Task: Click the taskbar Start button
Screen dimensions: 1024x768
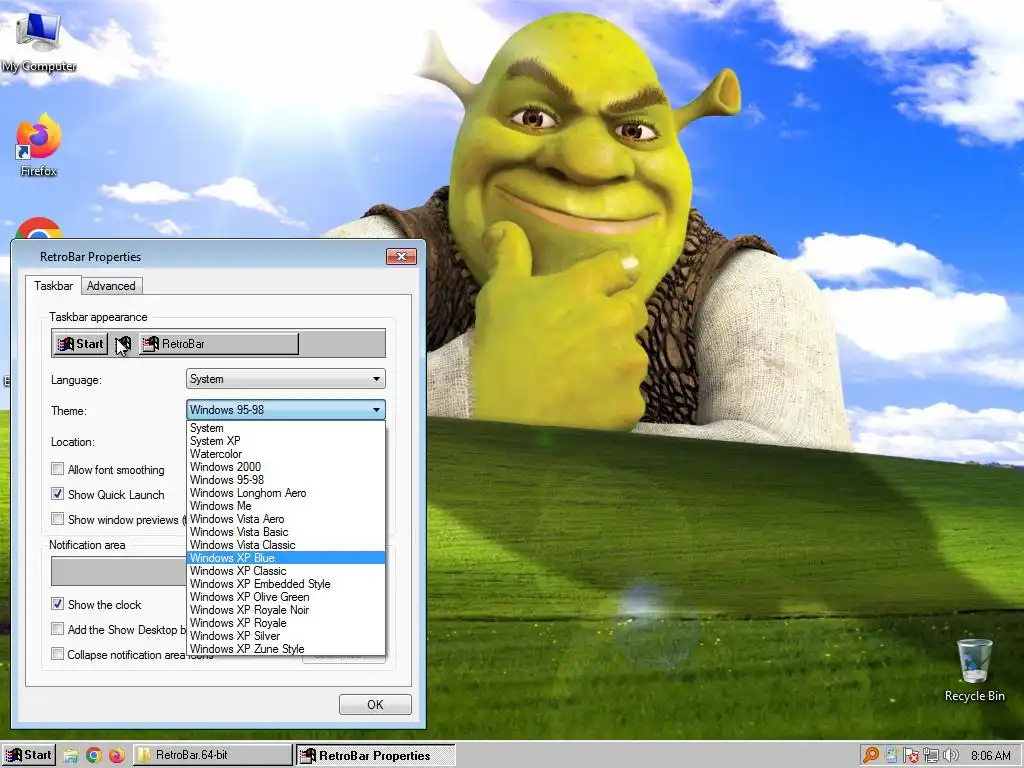Action: pos(29,756)
